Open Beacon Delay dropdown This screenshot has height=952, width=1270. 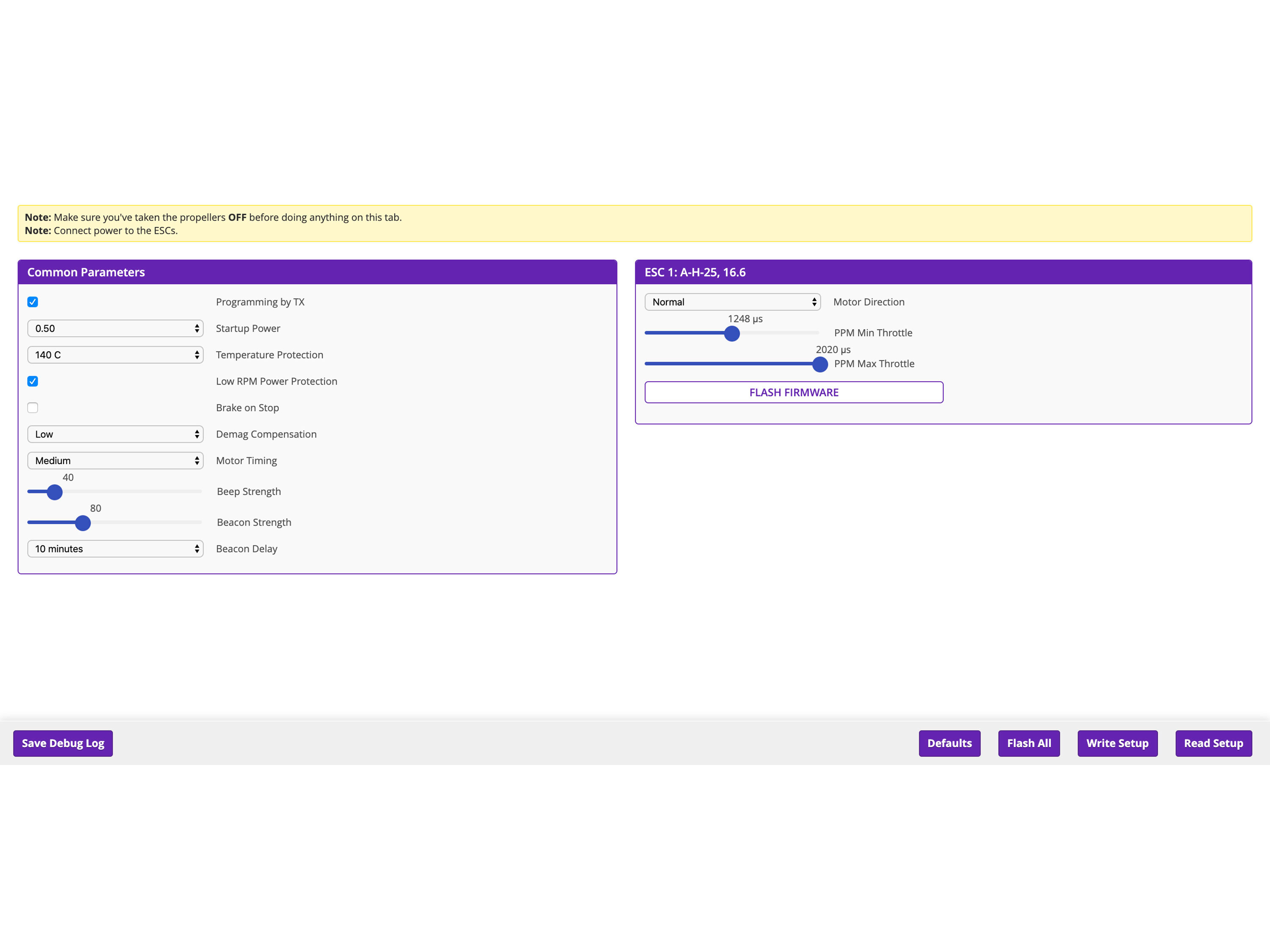[x=115, y=549]
